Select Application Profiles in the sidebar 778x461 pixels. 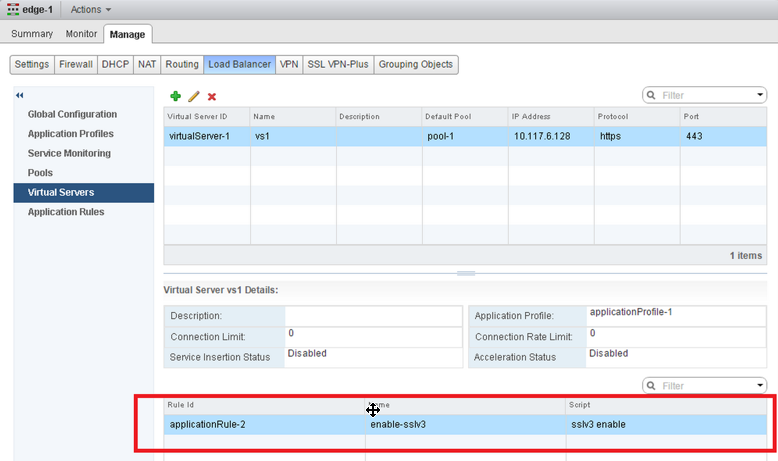click(71, 134)
